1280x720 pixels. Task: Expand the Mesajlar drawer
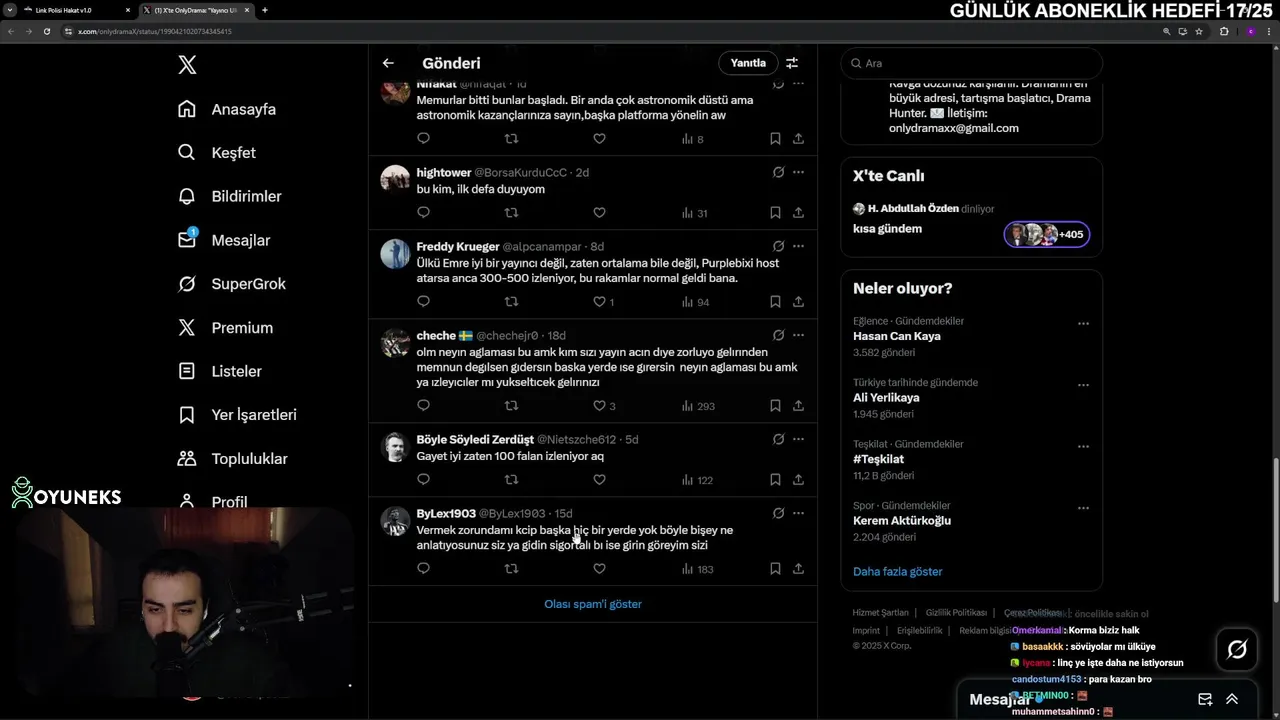point(1232,699)
